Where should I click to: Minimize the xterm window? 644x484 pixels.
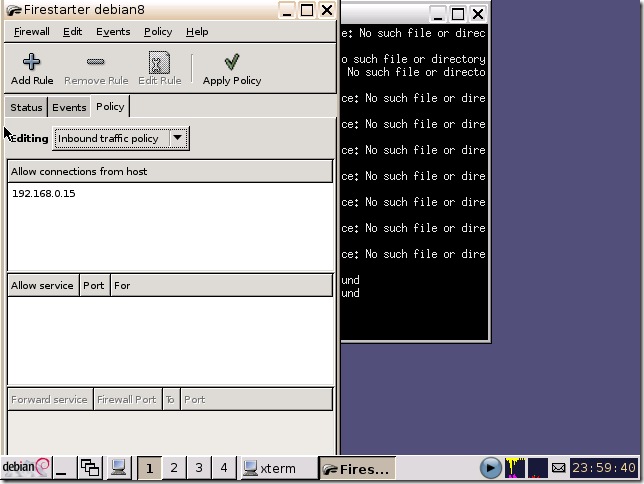(438, 14)
